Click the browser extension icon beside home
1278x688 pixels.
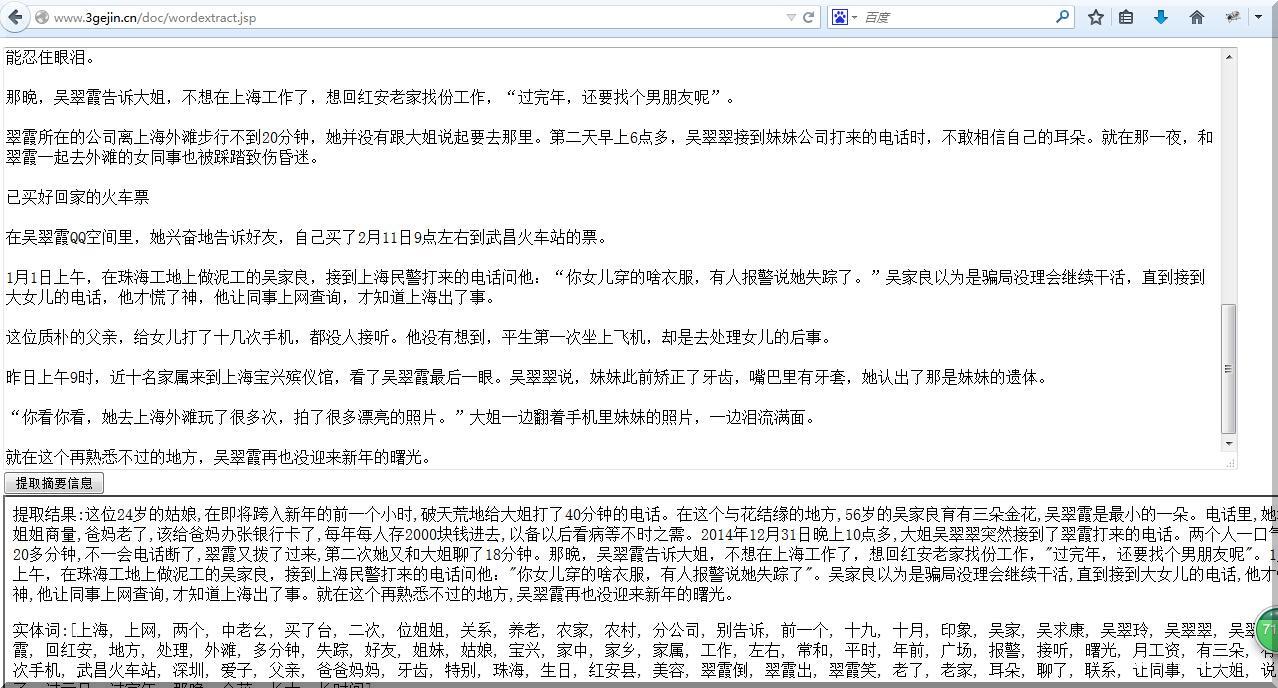(1232, 17)
